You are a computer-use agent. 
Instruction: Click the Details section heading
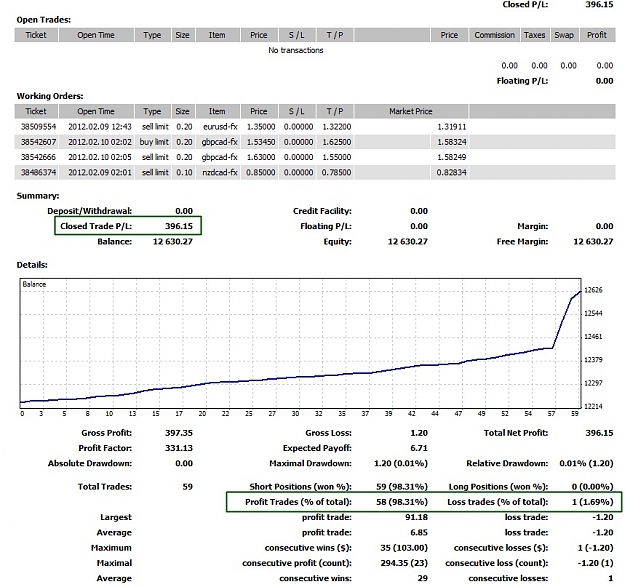32,265
